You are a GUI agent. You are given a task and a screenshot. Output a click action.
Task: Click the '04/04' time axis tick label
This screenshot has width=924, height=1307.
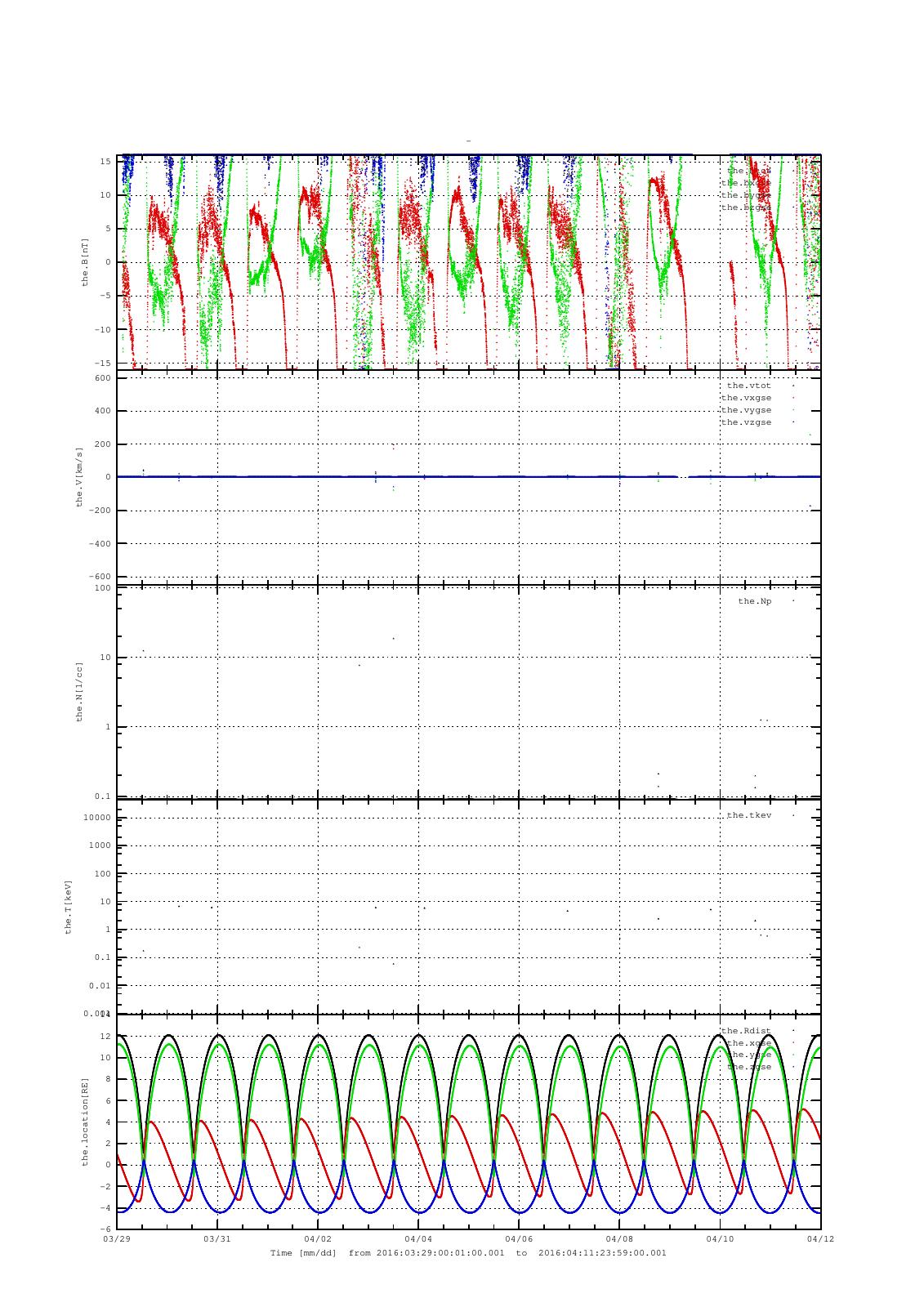418,1238
